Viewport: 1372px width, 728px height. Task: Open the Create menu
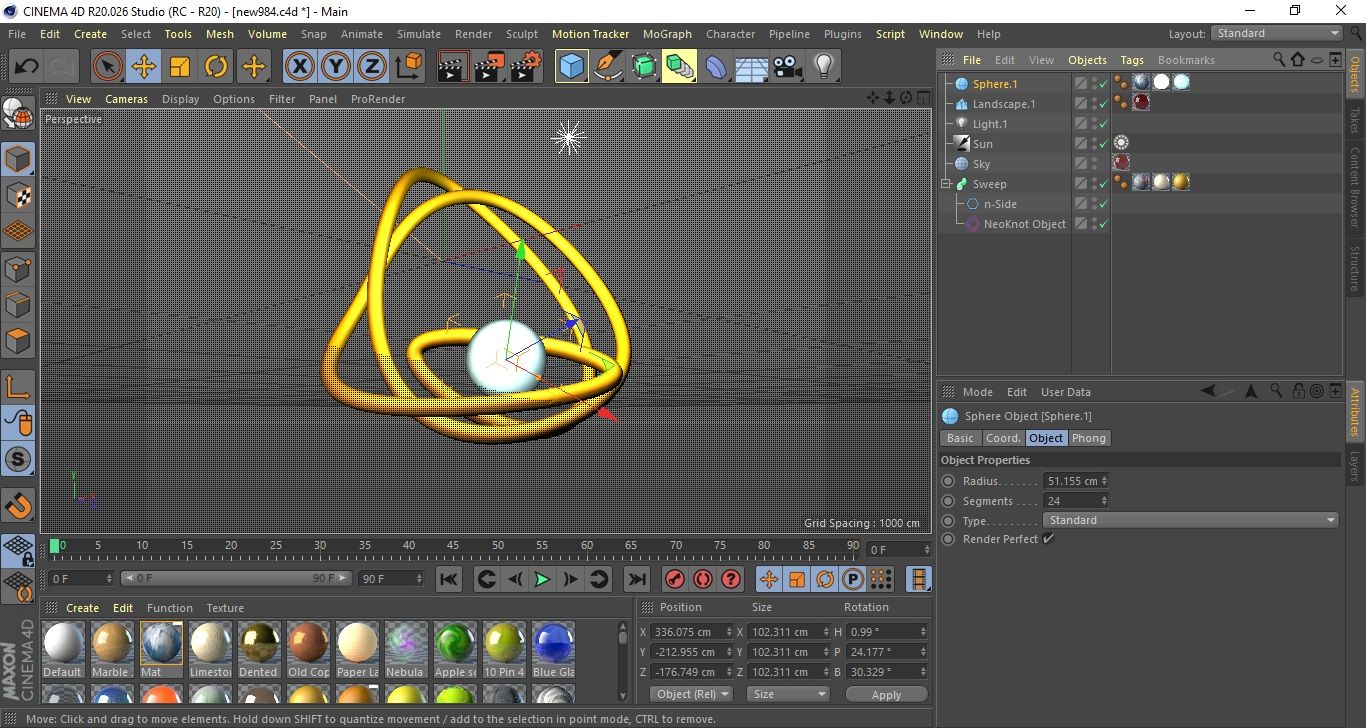pyautogui.click(x=90, y=34)
